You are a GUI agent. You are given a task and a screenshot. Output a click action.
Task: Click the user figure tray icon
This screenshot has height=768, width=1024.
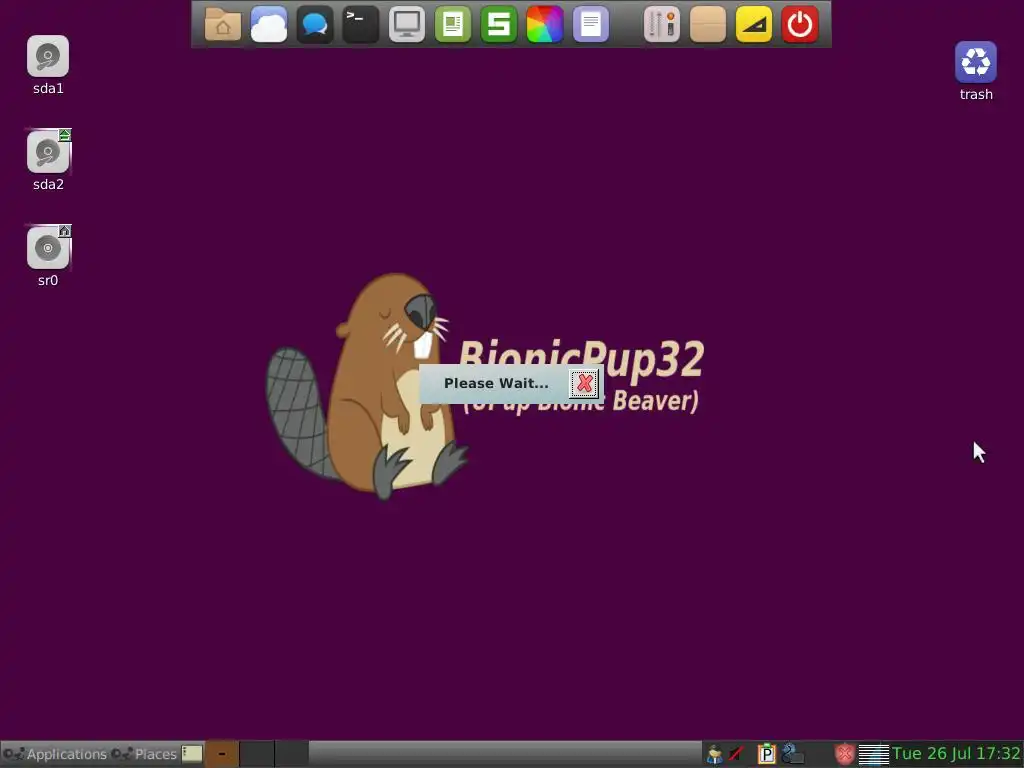tap(714, 754)
